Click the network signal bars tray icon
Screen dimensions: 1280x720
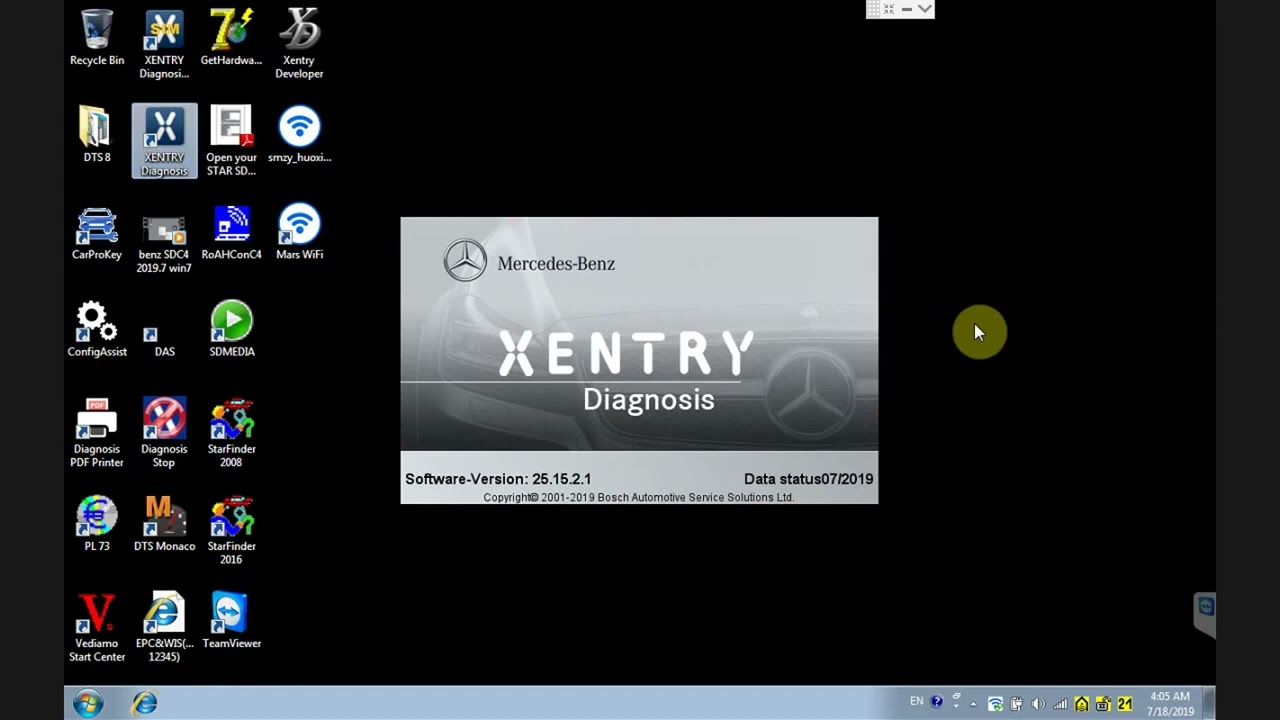coord(1060,704)
